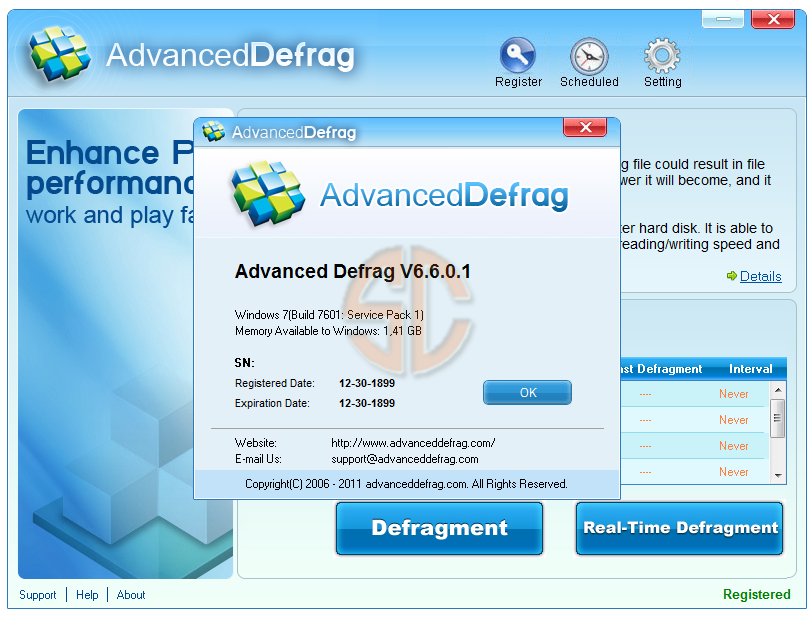Click the Advanced Defrag V6.6.0.1 version text
The width and height of the screenshot is (812, 618).
click(x=353, y=271)
